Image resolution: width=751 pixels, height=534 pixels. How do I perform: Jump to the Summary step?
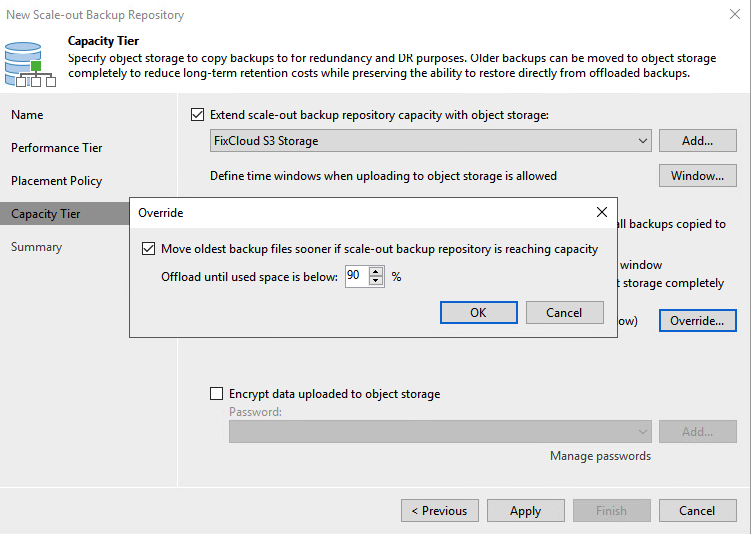[36, 247]
